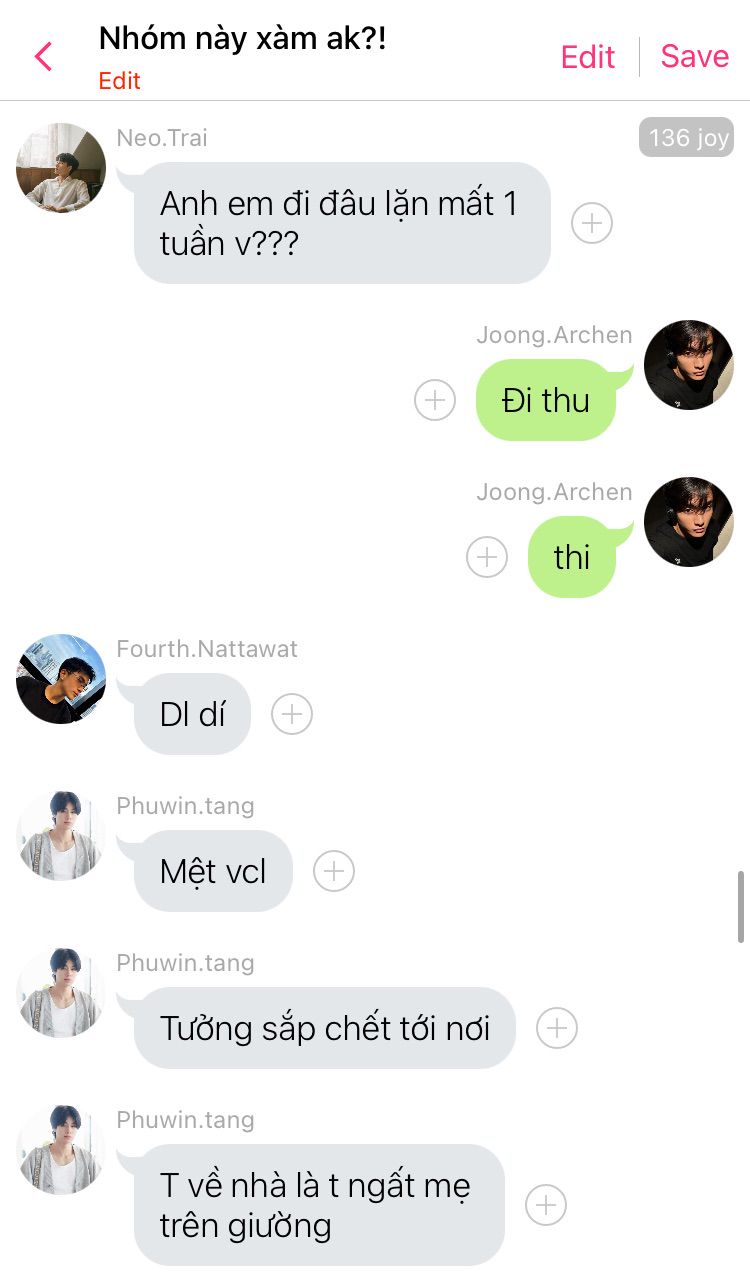
Task: Tap Fourth.Nattawat's avatar
Action: coord(61,679)
